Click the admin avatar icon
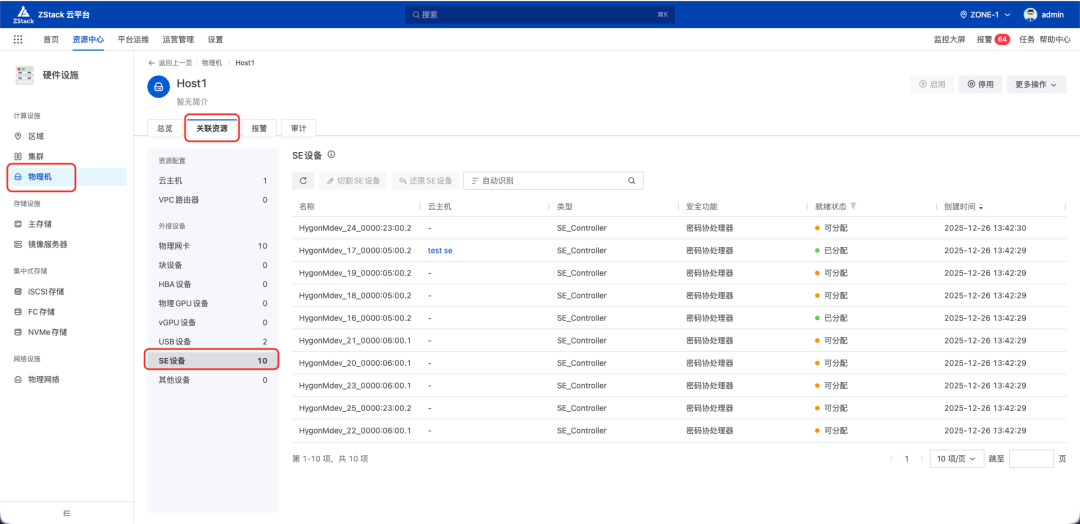 tap(1030, 14)
